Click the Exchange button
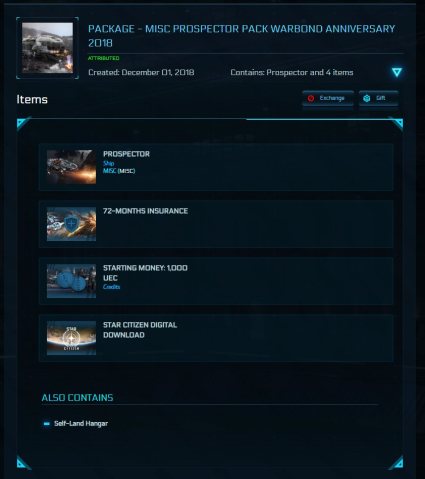This screenshot has height=479, width=425. (328, 98)
